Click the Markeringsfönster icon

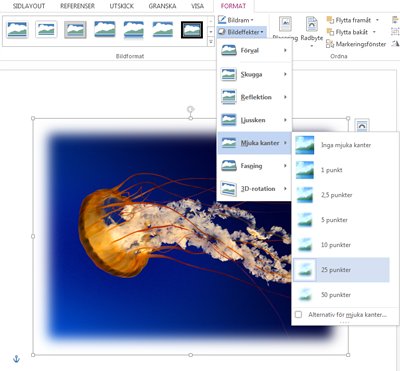330,44
